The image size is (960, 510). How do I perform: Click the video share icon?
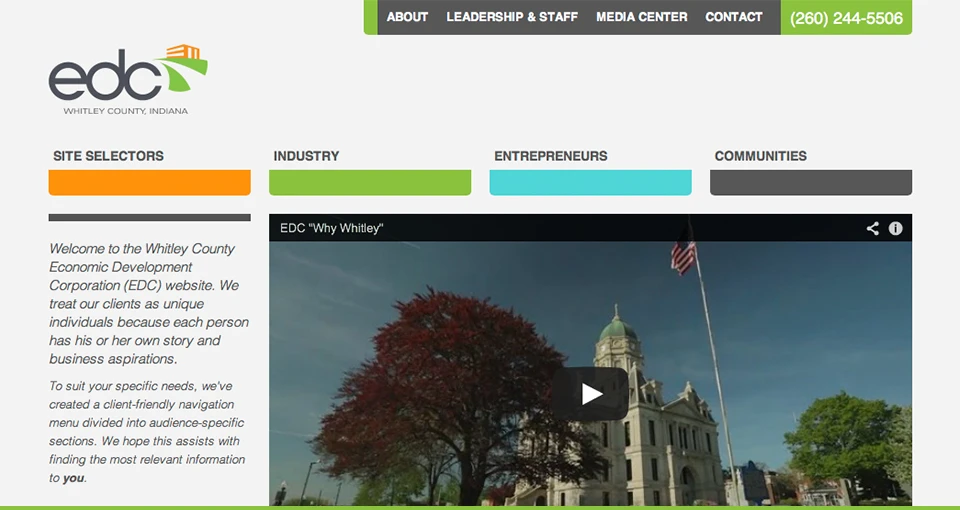tap(873, 228)
